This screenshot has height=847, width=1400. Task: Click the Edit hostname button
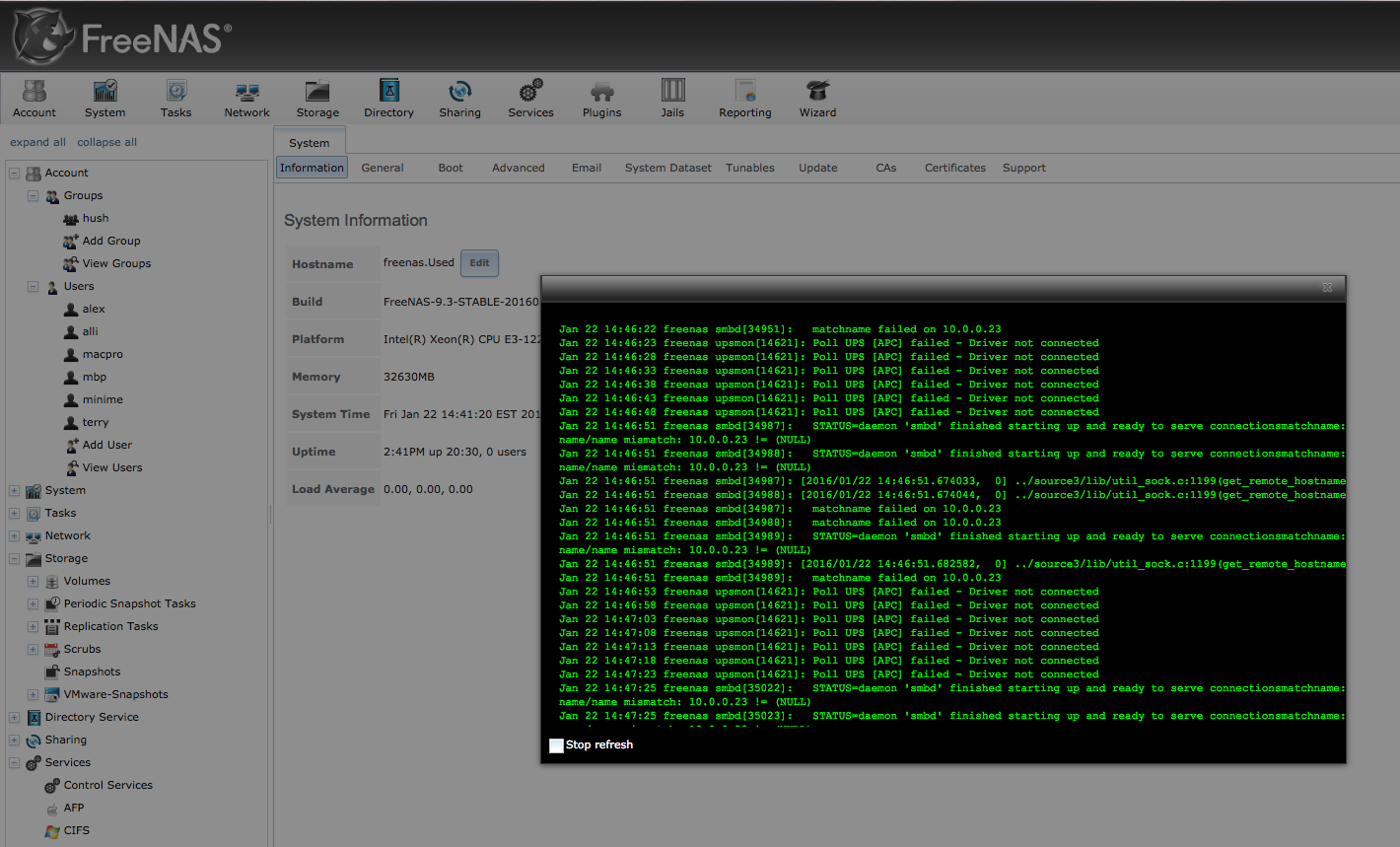[479, 263]
